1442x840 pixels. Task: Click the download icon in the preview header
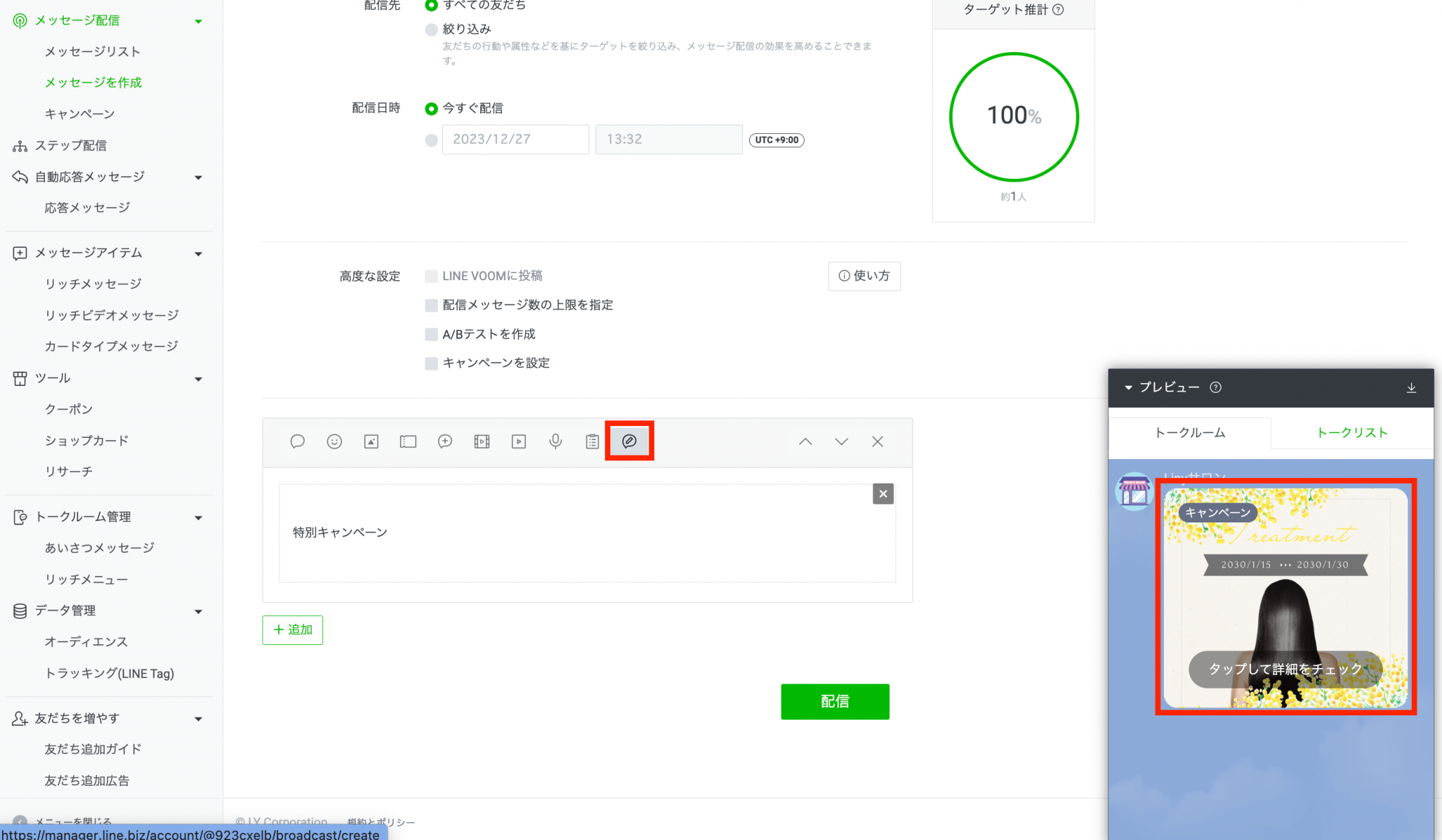coord(1411,387)
